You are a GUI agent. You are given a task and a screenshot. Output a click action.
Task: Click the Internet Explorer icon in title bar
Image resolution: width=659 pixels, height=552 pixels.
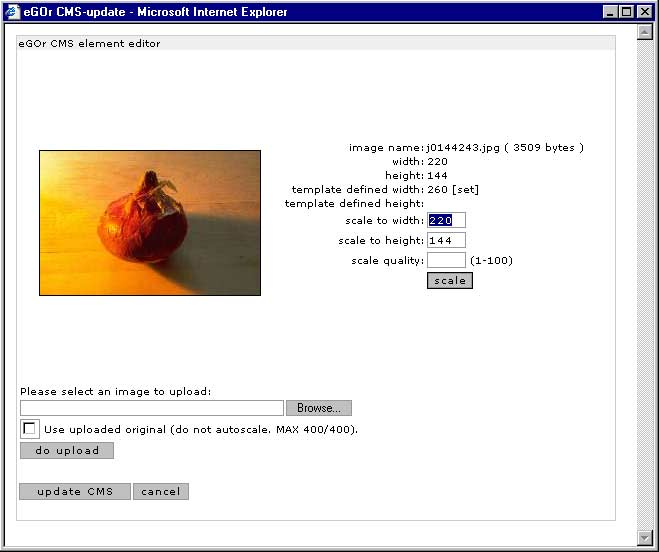click(x=12, y=12)
